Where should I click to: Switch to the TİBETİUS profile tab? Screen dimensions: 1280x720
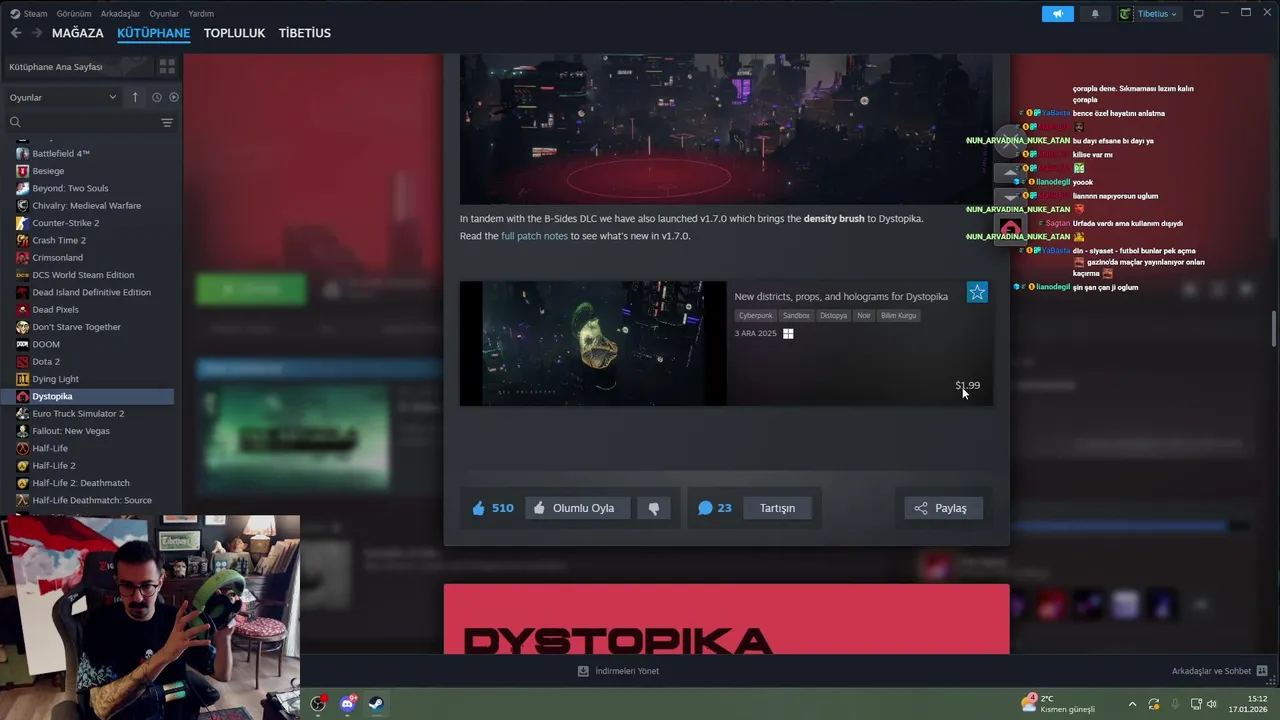tap(304, 33)
